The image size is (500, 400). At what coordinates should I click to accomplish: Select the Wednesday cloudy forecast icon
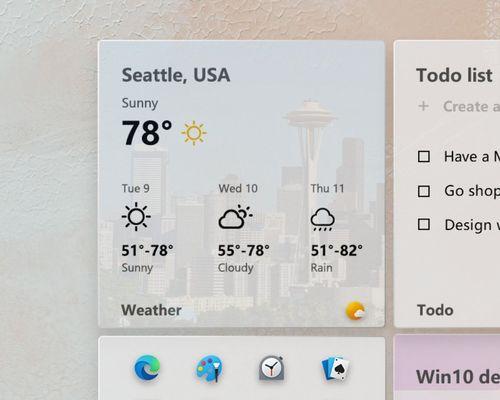pos(235,217)
